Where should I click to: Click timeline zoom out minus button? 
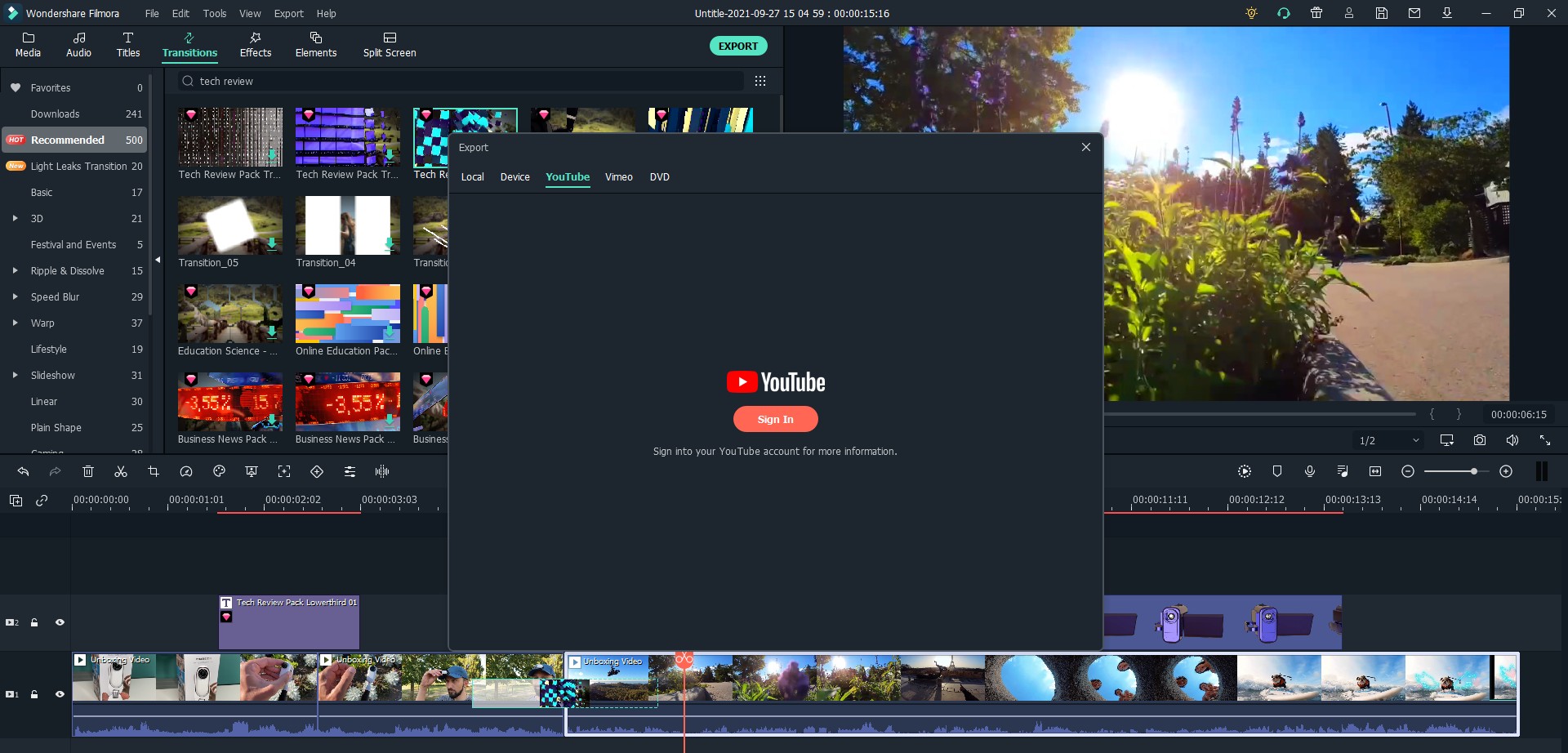tap(1408, 471)
